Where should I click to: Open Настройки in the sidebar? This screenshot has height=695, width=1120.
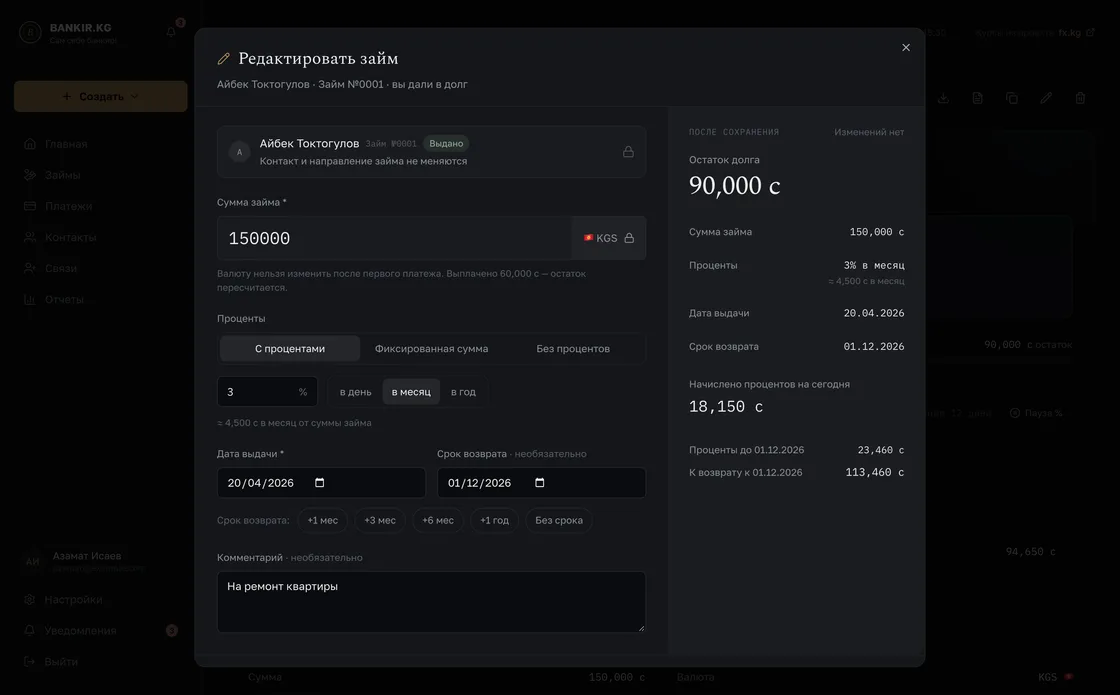click(101, 599)
